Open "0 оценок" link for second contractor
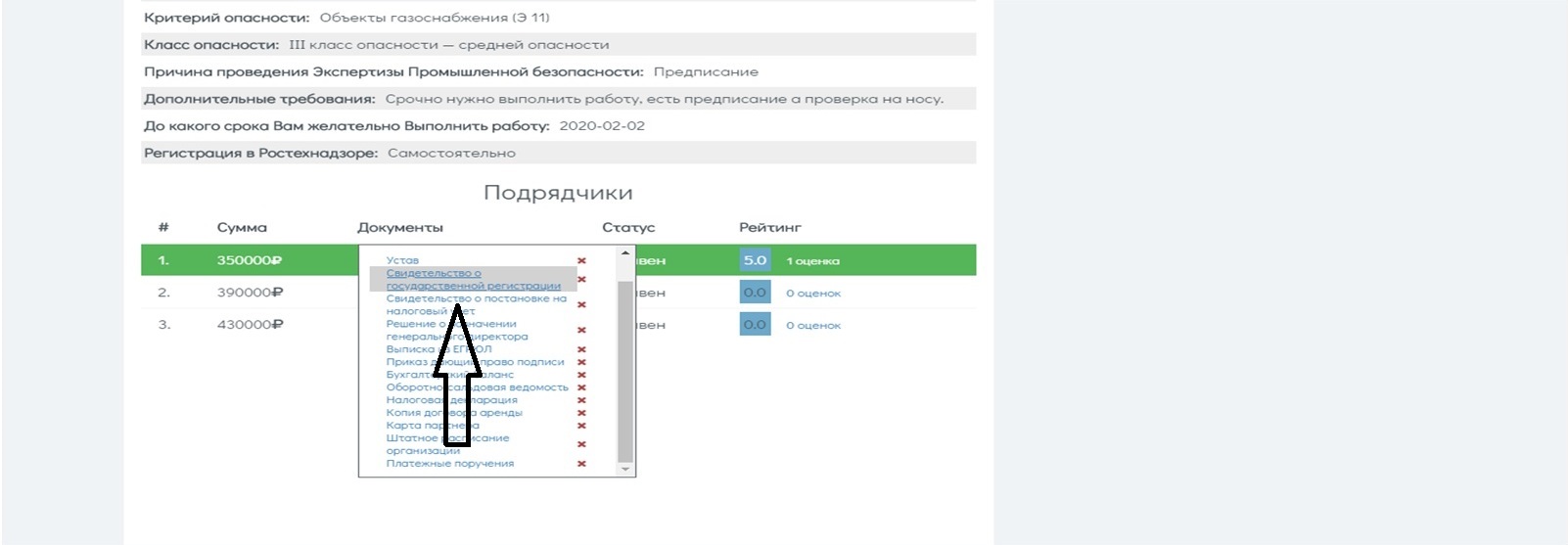This screenshot has height=545, width=1568. 812,294
